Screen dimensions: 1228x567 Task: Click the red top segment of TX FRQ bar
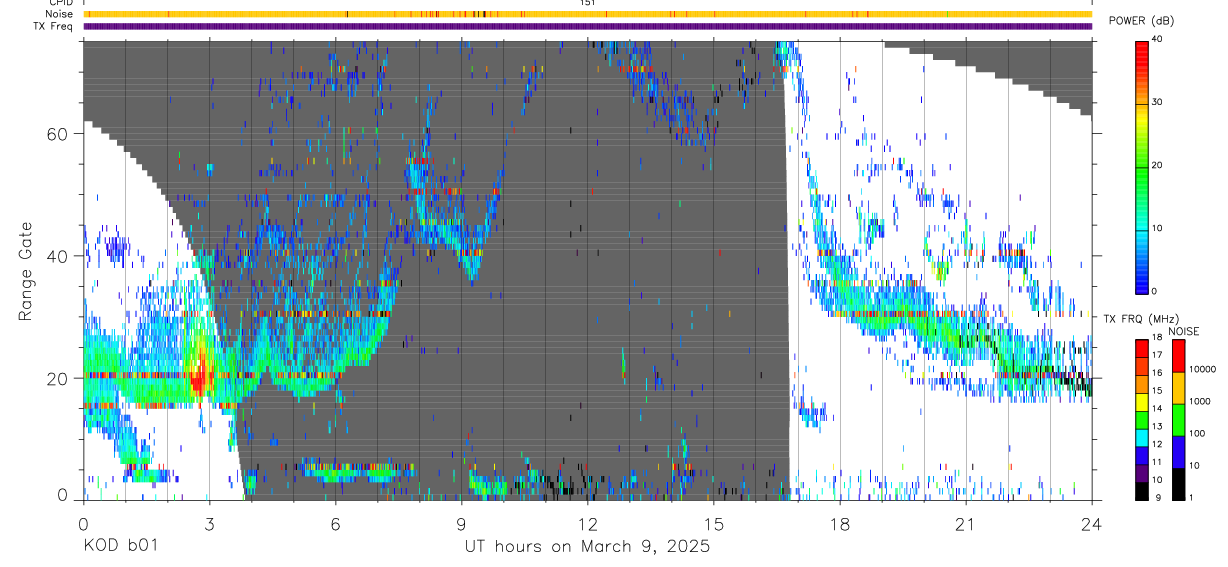pyautogui.click(x=1142, y=348)
